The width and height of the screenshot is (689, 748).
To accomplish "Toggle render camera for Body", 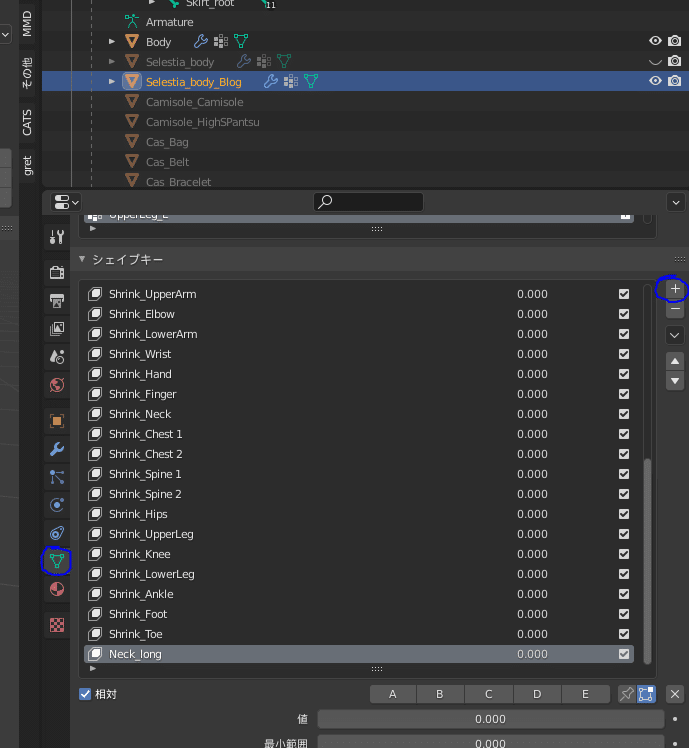I will click(x=674, y=41).
